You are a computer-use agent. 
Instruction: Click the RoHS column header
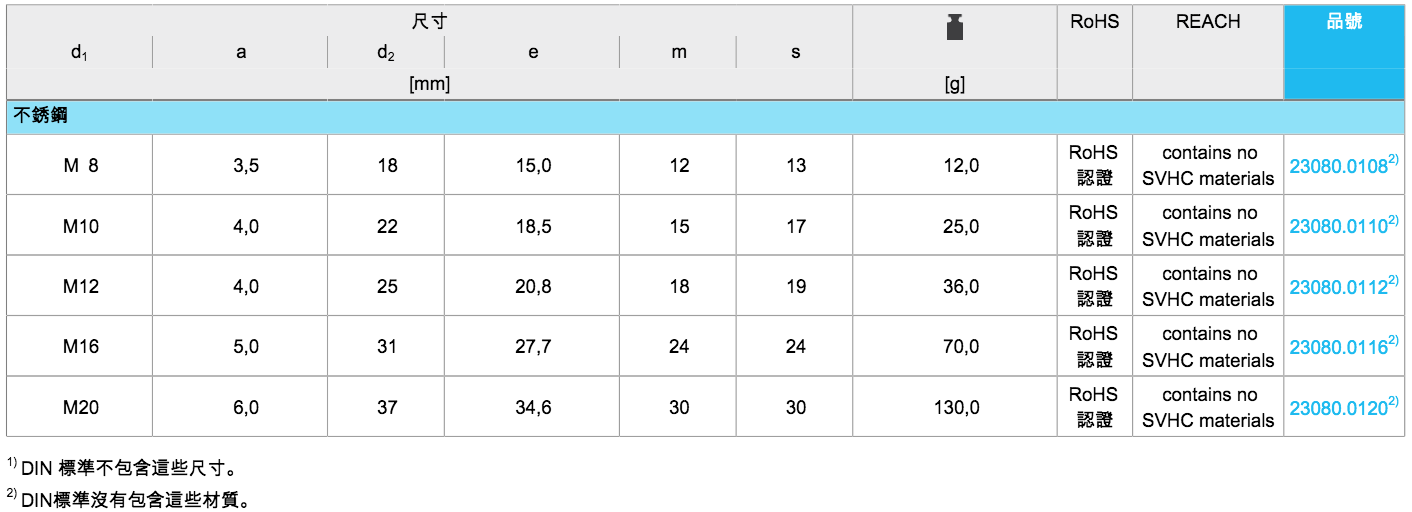pos(1094,21)
